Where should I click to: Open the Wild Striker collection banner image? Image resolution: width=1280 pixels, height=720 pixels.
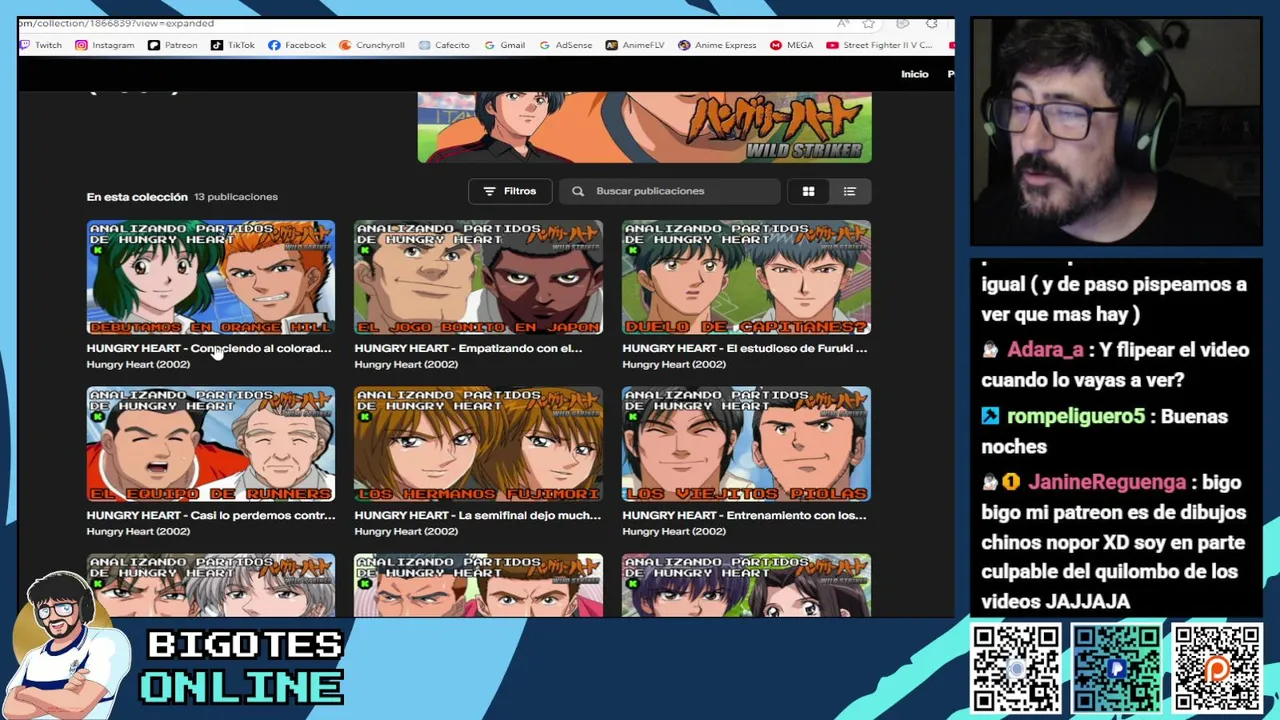point(644,127)
